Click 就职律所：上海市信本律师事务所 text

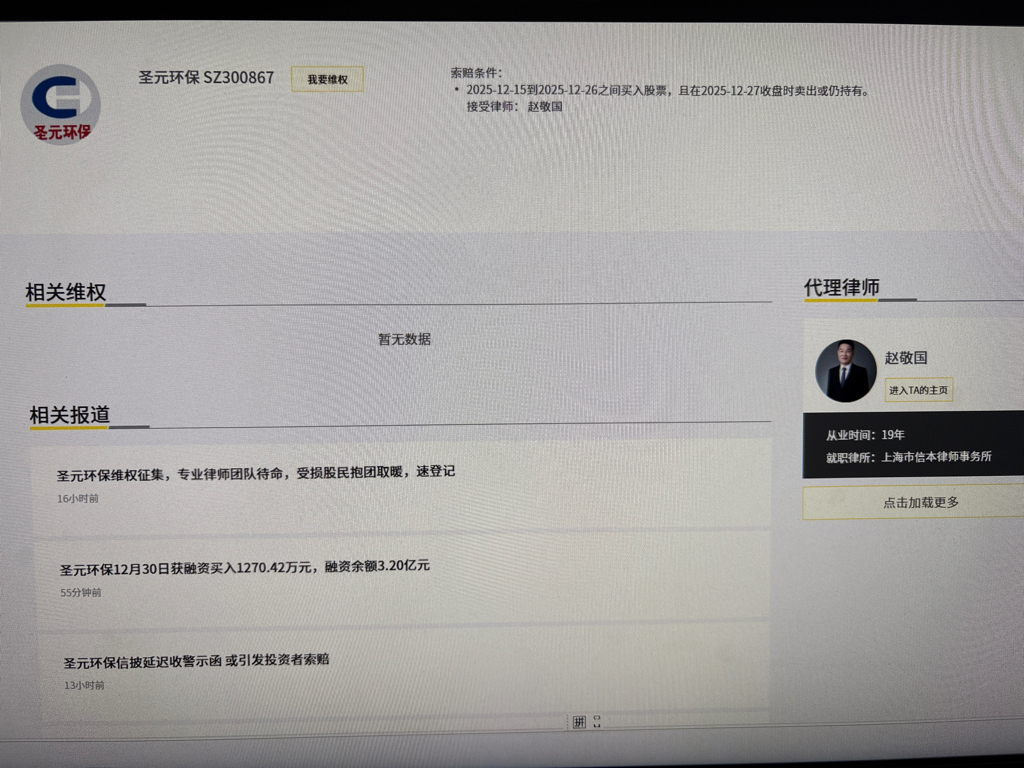point(908,456)
